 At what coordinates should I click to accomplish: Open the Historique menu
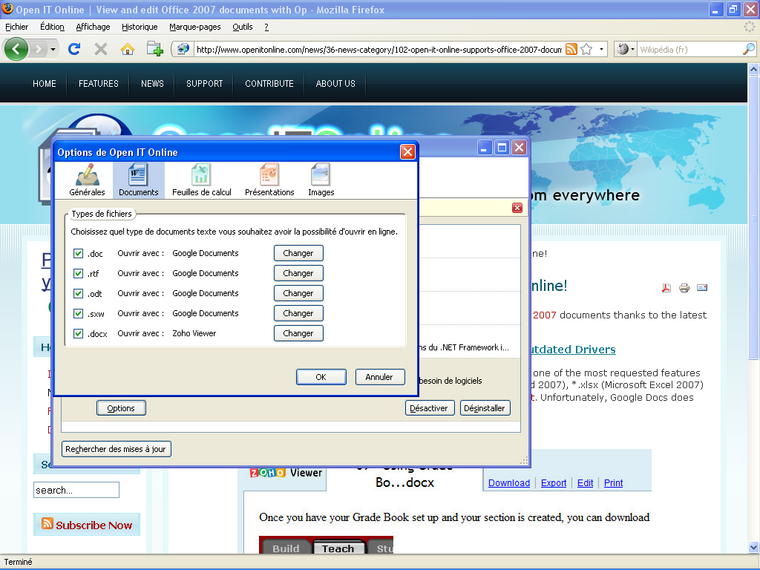140,27
